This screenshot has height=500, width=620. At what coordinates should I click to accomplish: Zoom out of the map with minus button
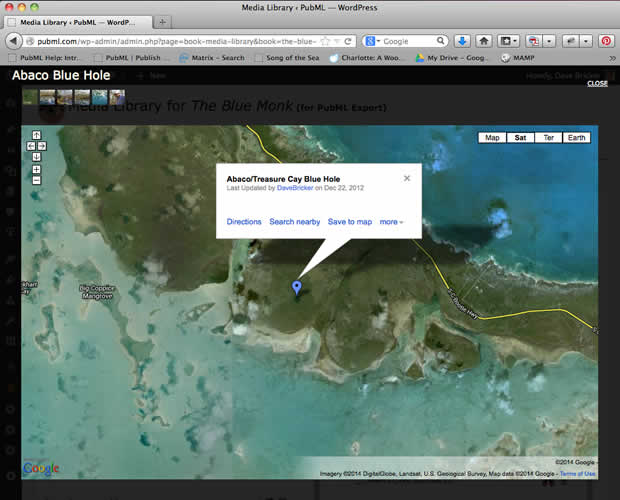pos(37,180)
